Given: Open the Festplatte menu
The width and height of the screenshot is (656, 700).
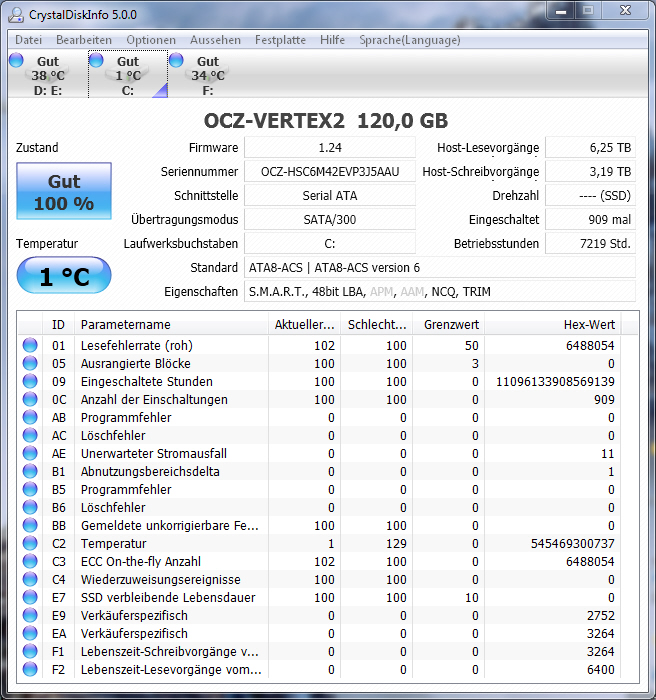Looking at the screenshot, I should (x=280, y=40).
